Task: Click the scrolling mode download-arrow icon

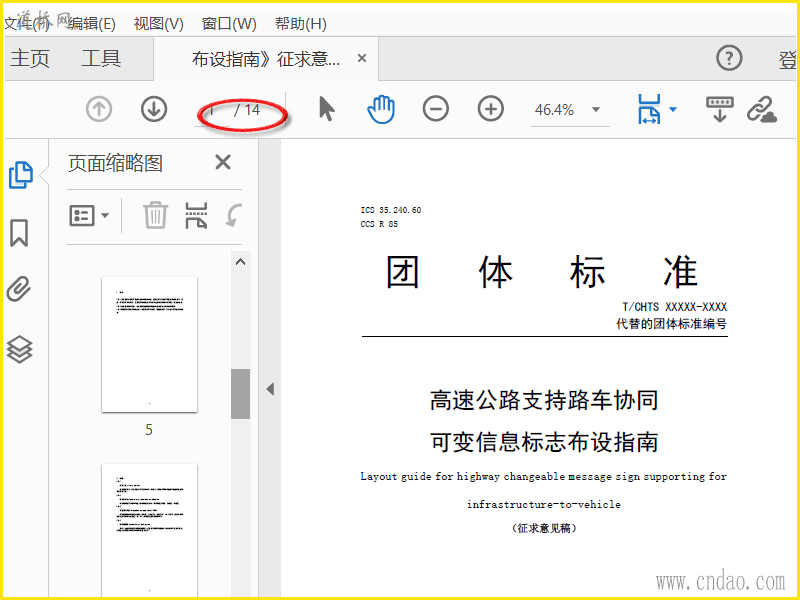Action: click(x=719, y=109)
